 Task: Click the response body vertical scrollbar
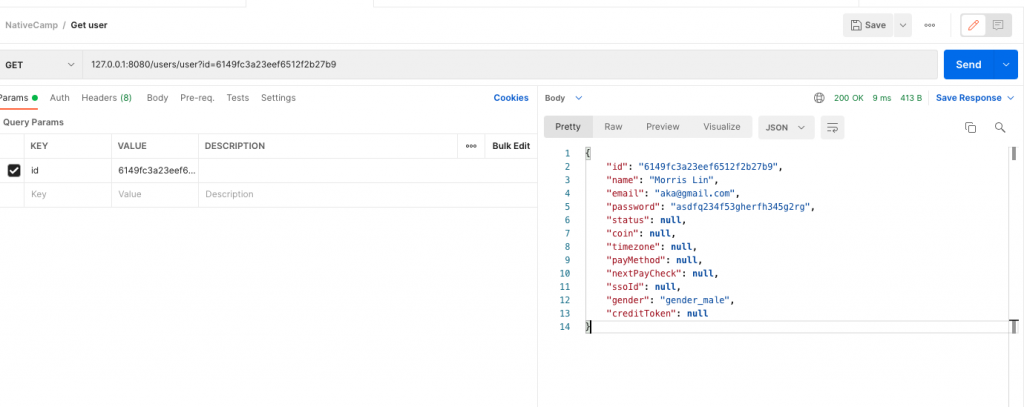pos(1014,154)
